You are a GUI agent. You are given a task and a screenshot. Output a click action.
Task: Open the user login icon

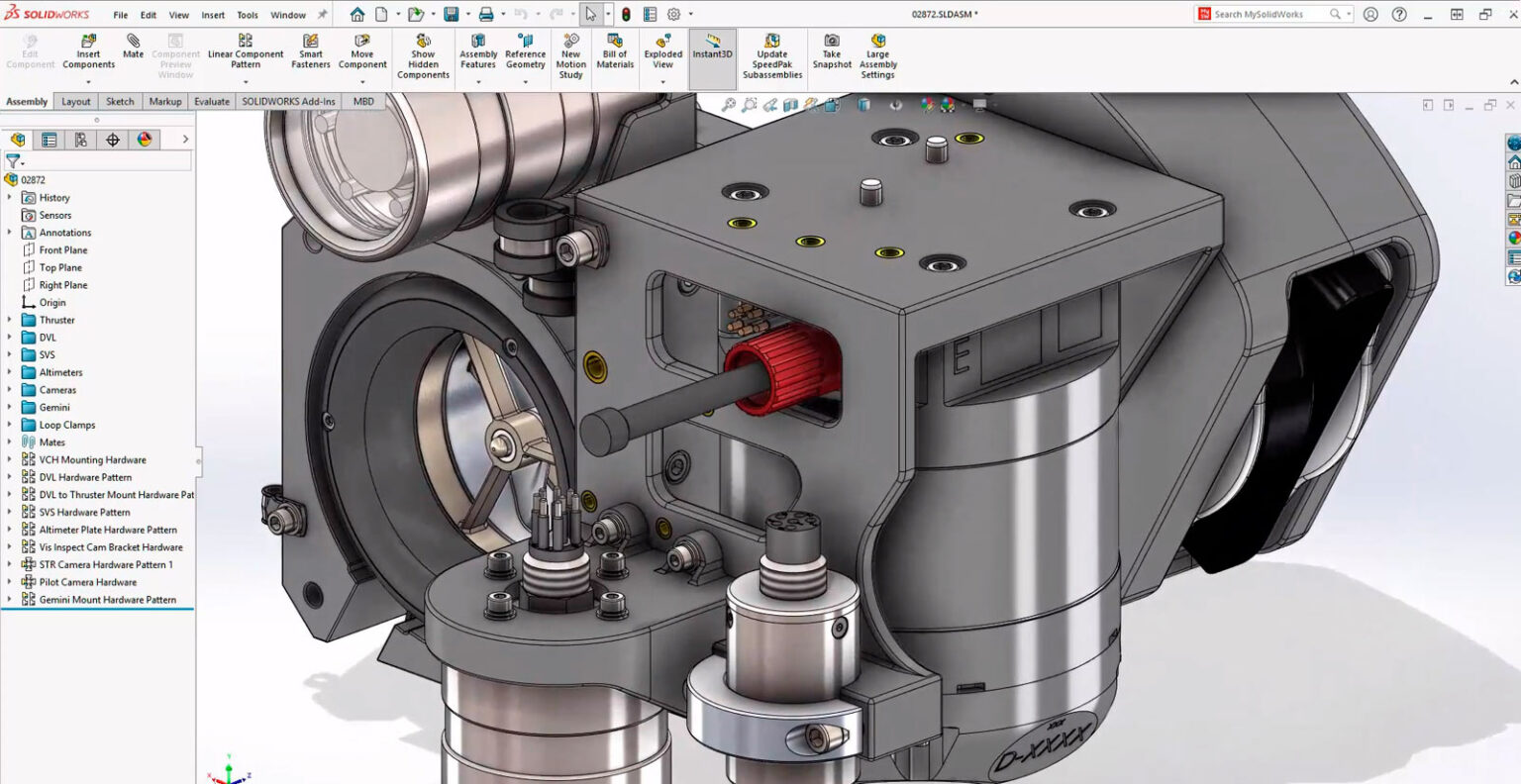[1370, 14]
